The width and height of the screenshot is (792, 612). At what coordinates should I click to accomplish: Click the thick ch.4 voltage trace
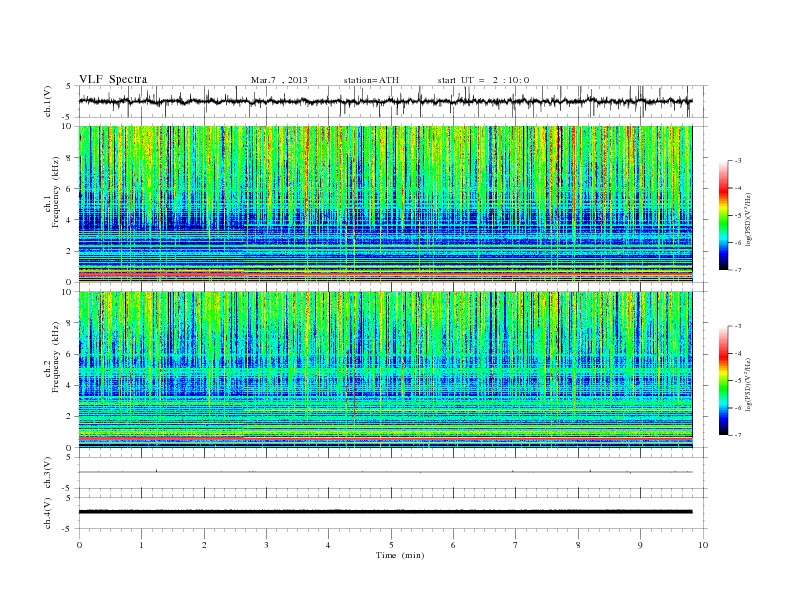(385, 512)
